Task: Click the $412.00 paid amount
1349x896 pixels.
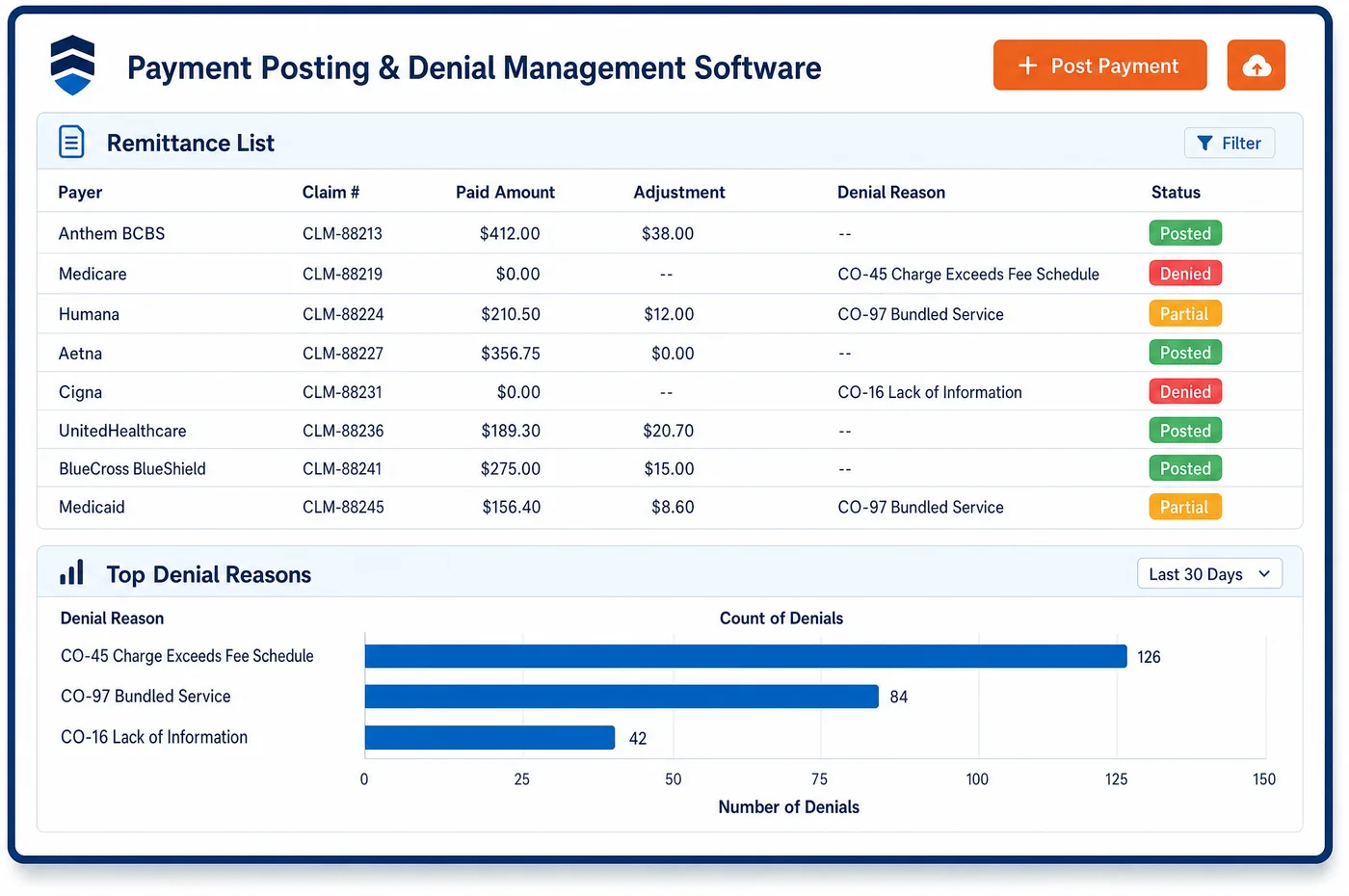Action: [510, 233]
